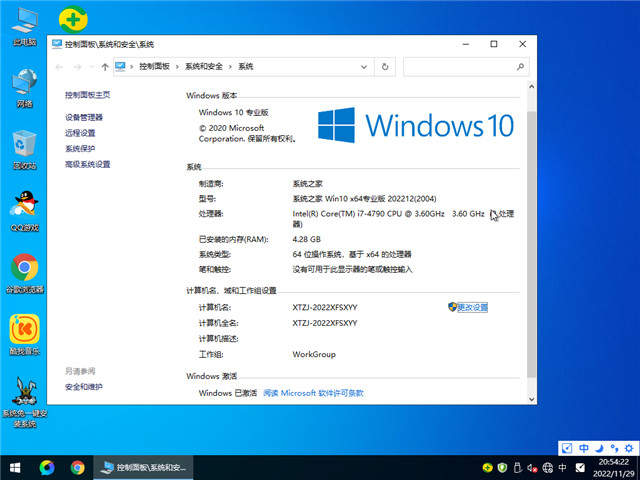640x480 pixels.
Task: Open 控制面板主页 link
Action: (x=87, y=95)
